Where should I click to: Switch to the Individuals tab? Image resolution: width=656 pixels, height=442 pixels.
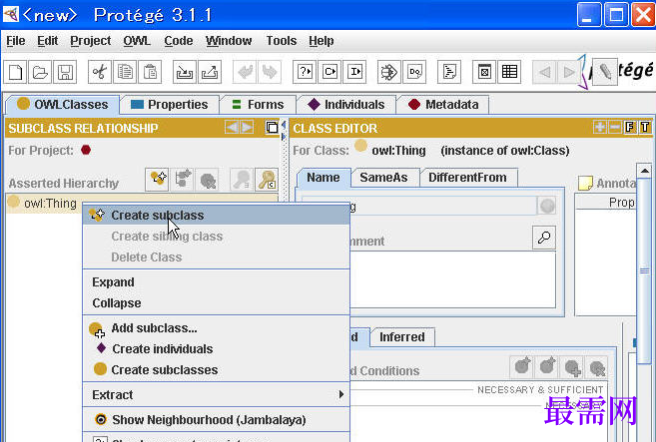[346, 105]
